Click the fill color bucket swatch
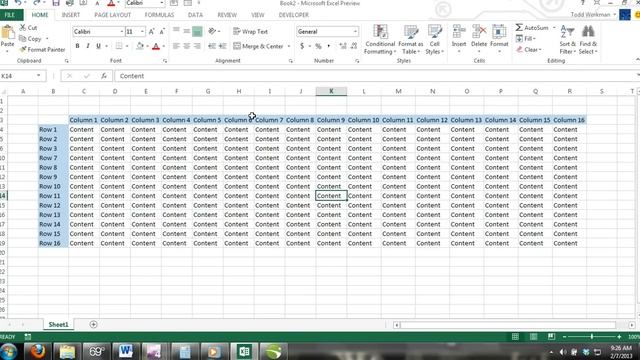Viewport: 640px width, 360px height. (x=140, y=46)
